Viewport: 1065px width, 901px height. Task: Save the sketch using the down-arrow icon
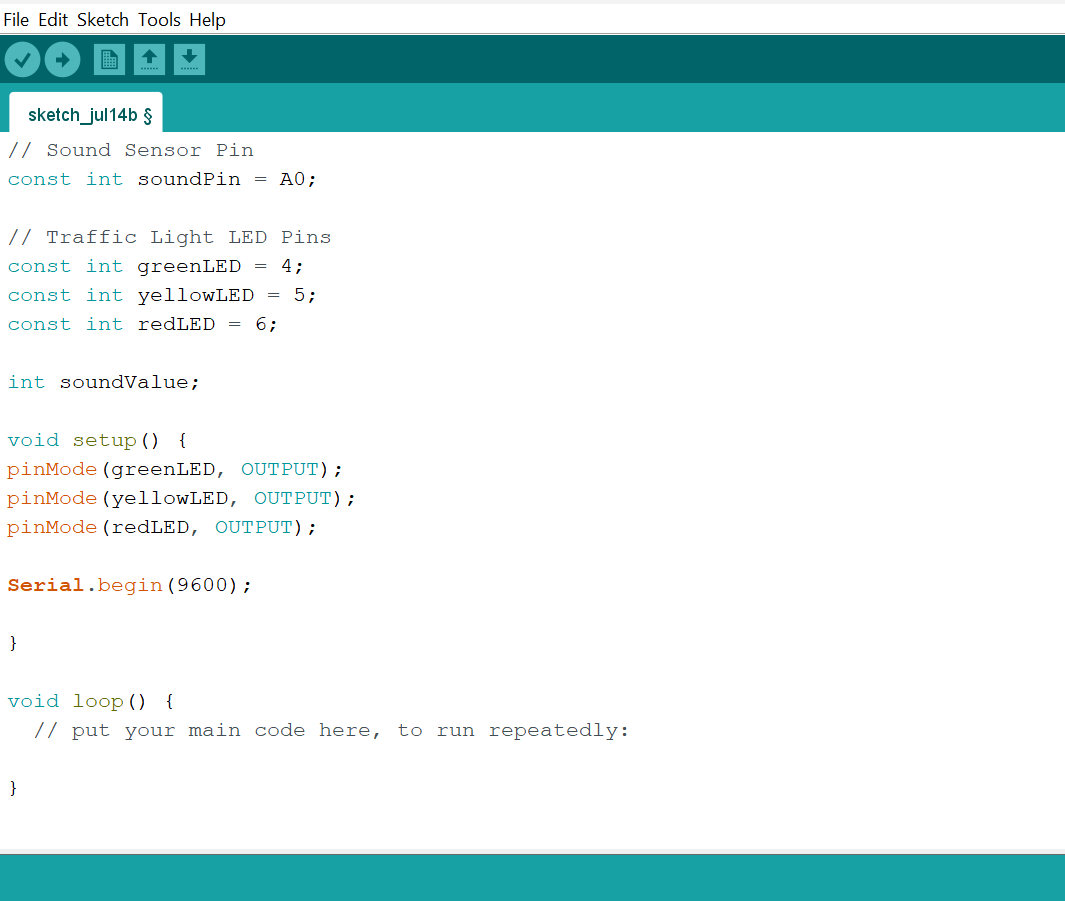click(189, 60)
